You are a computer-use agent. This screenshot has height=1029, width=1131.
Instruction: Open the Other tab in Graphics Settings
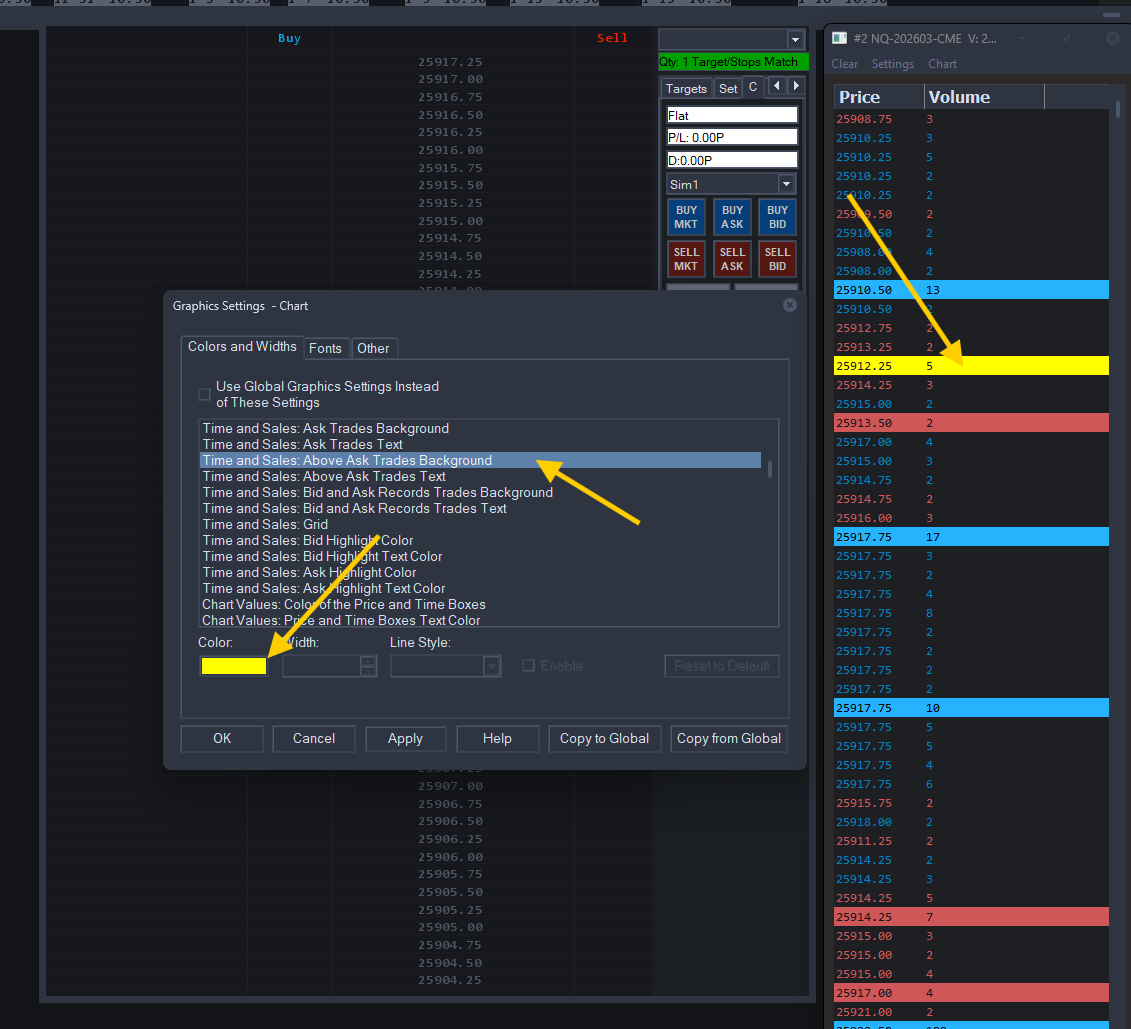tap(373, 348)
